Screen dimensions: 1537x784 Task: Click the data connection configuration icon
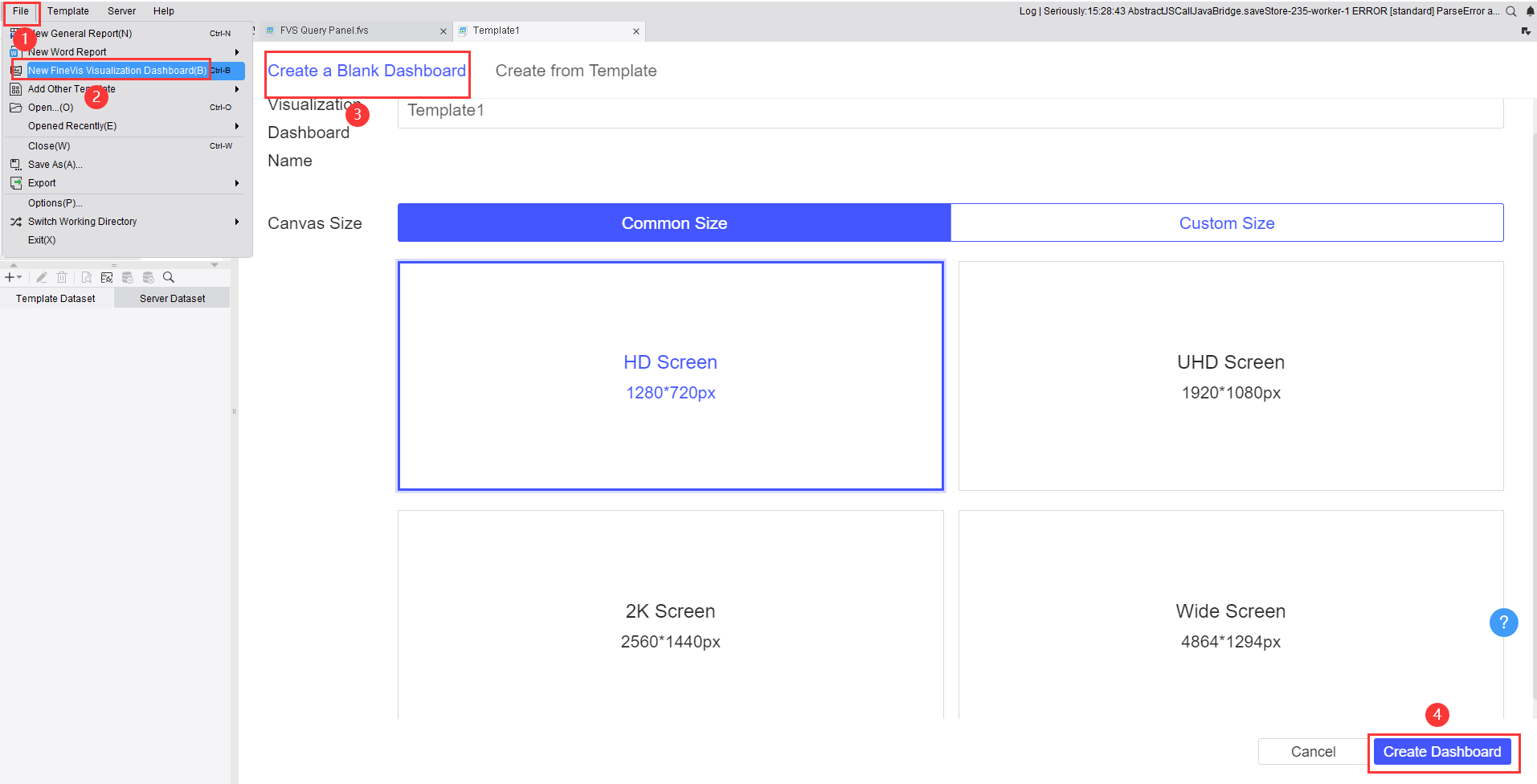[106, 277]
